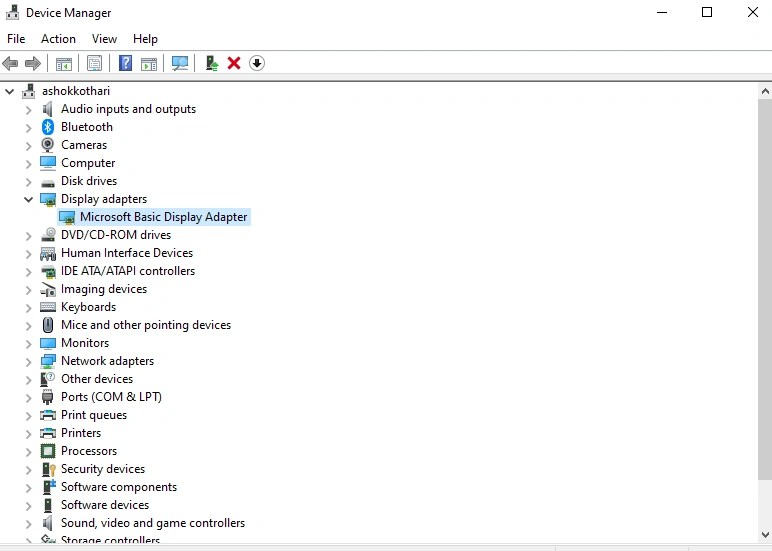Click the Audio inputs and outputs speaker icon
The image size is (772, 551).
(48, 109)
